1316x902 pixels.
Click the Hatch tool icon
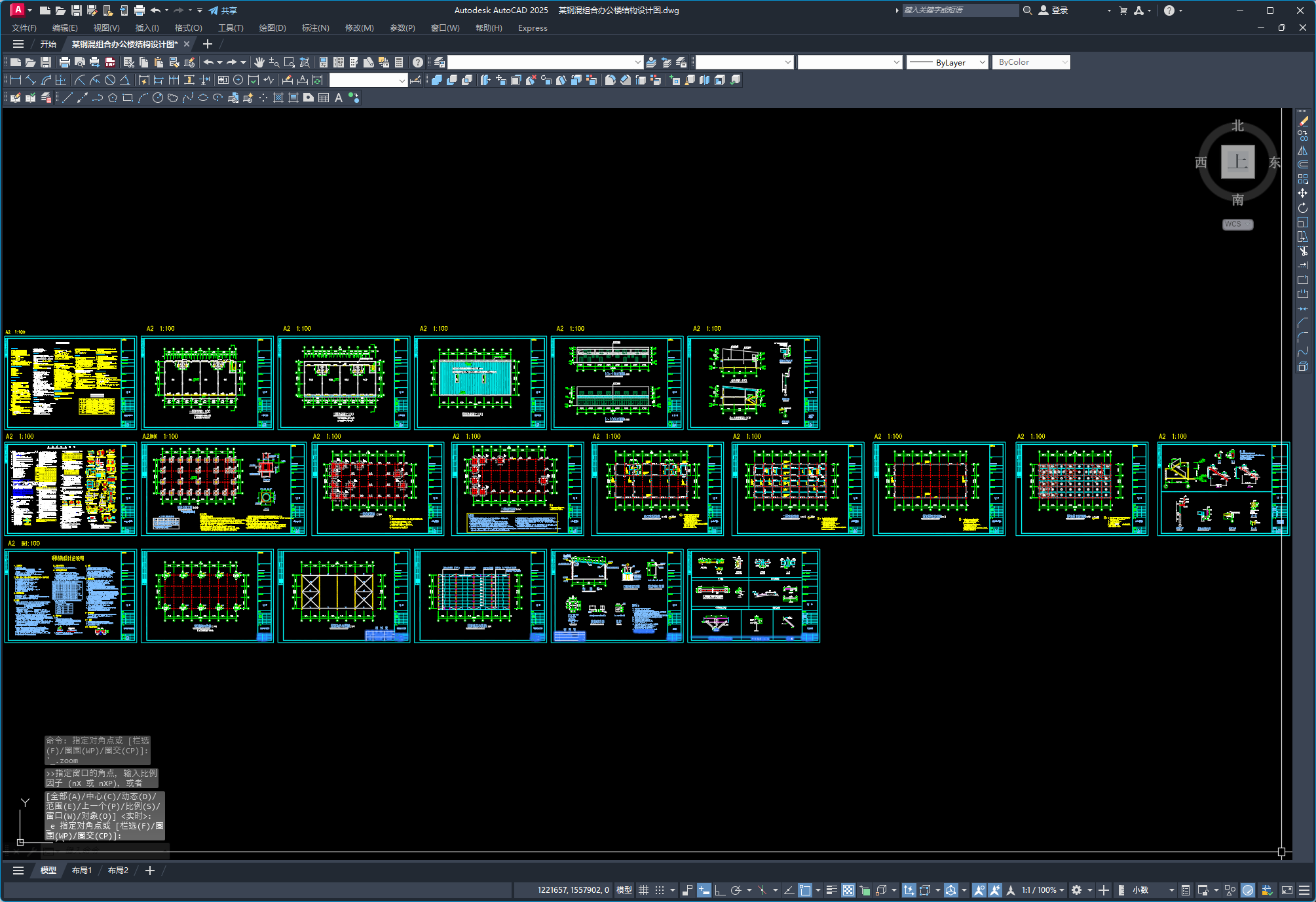coord(278,98)
